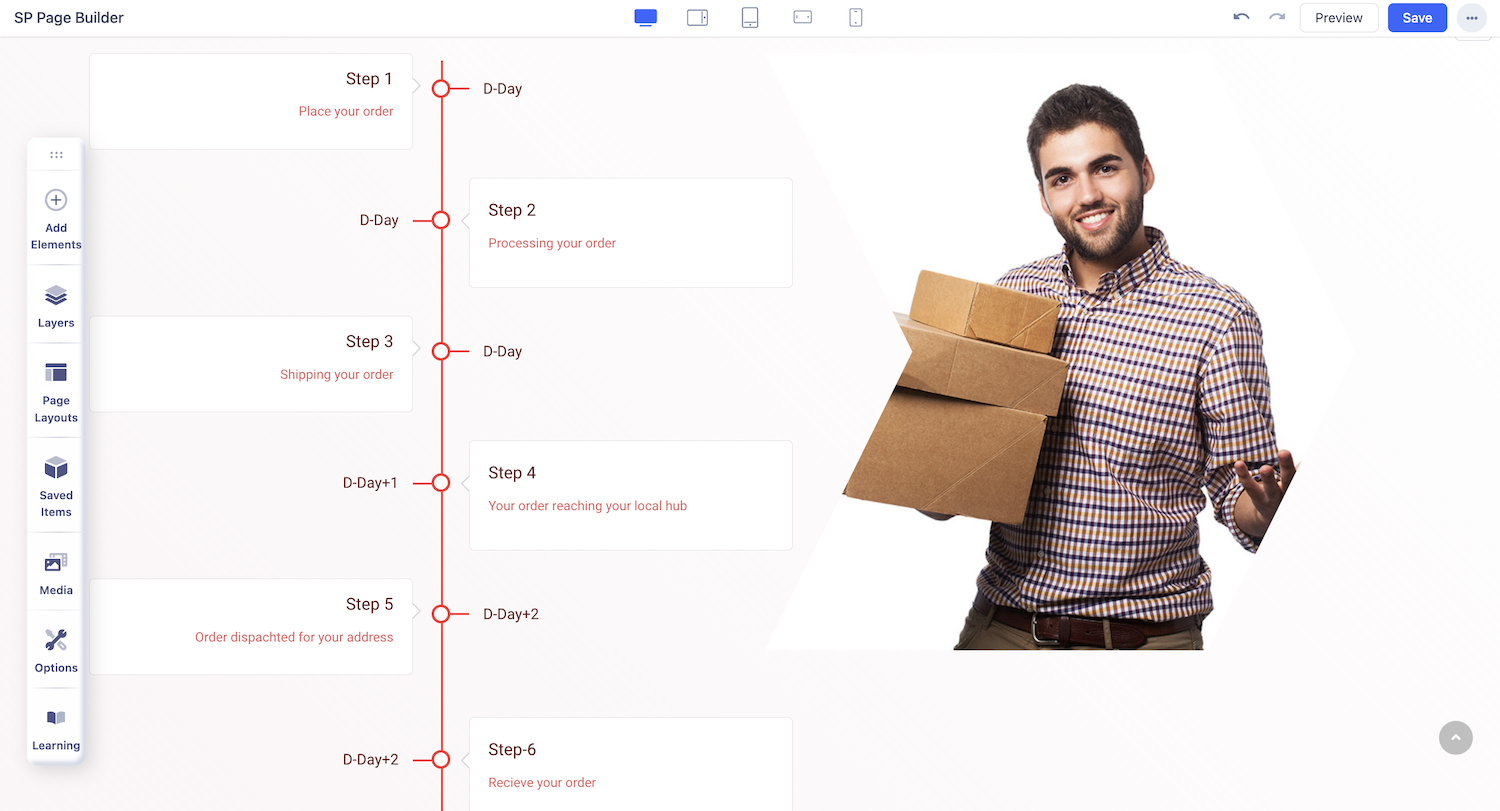This screenshot has width=1500, height=811.
Task: Click the D-Day label beside Step 1
Action: [x=502, y=89]
